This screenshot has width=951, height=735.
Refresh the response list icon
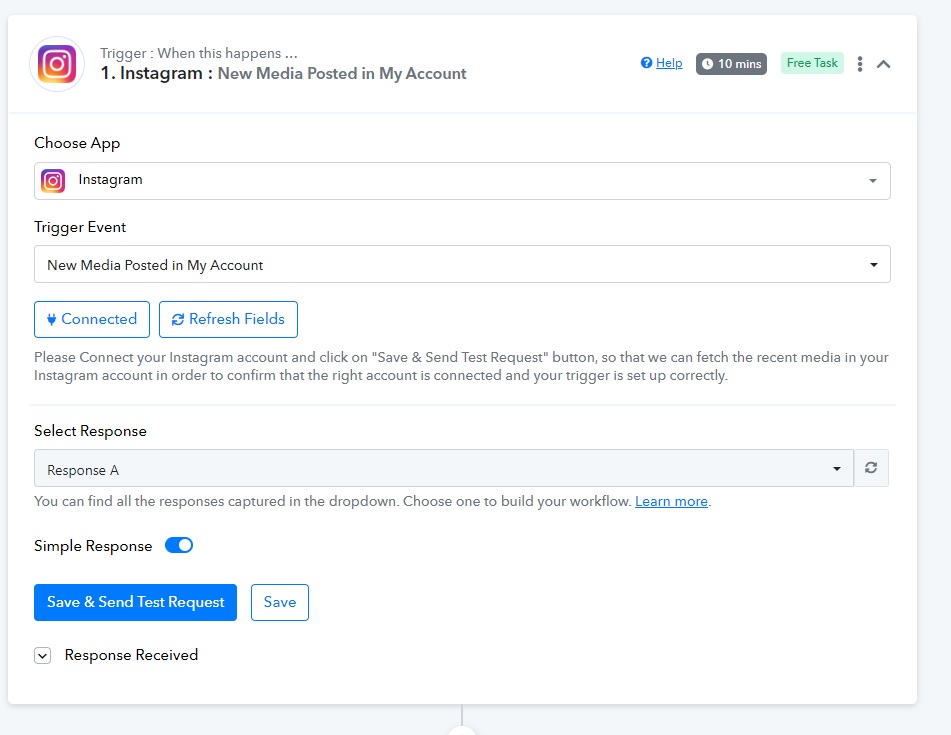[x=871, y=468]
